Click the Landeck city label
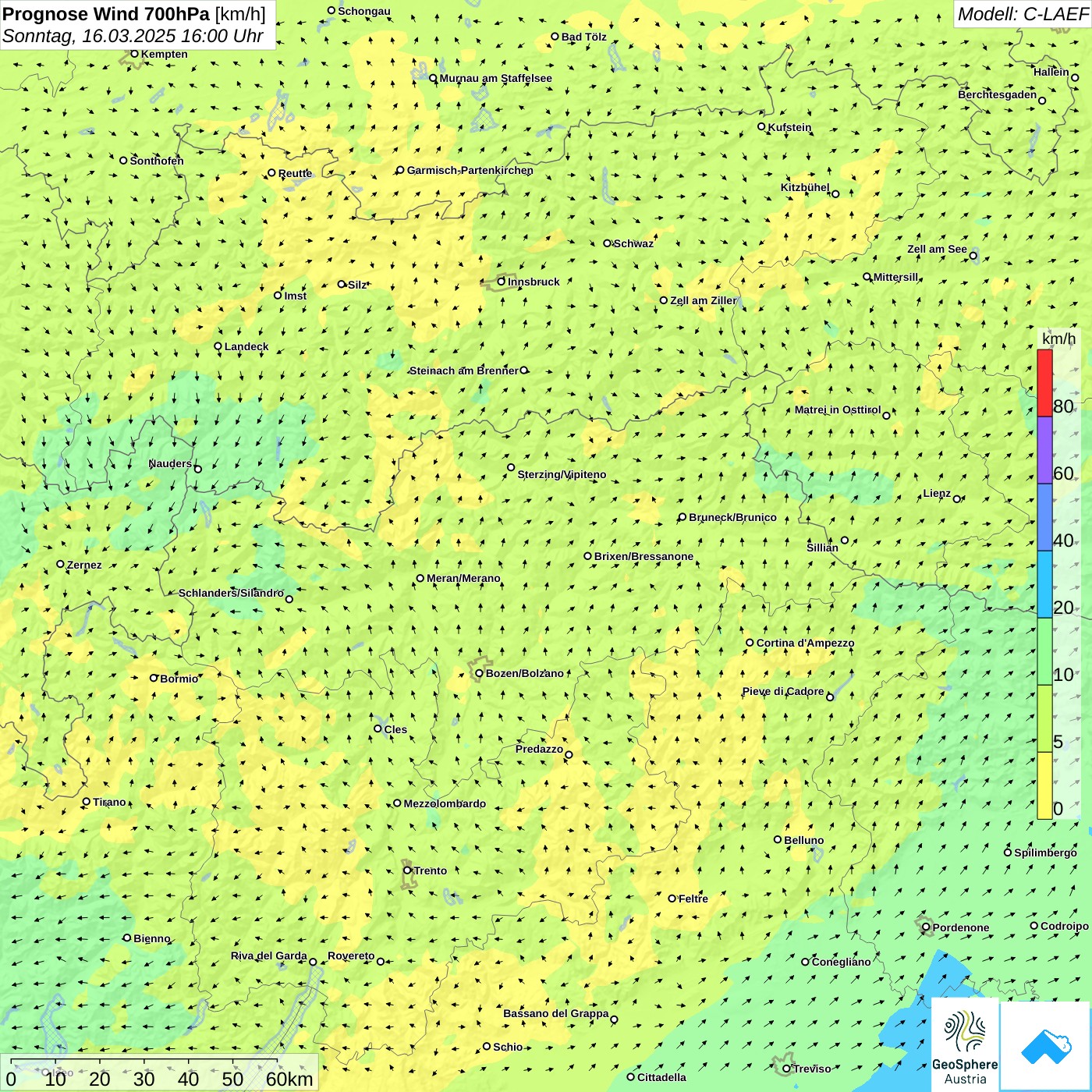The image size is (1092, 1092). click(246, 346)
